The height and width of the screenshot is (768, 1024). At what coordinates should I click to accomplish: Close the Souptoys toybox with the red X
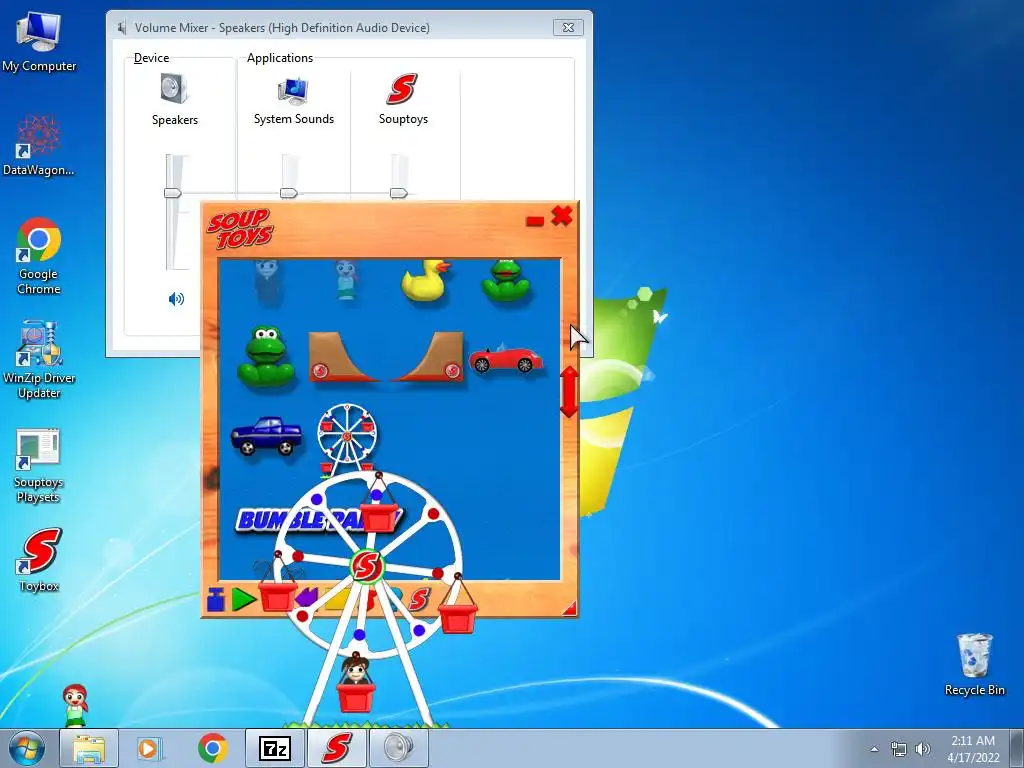tap(562, 216)
